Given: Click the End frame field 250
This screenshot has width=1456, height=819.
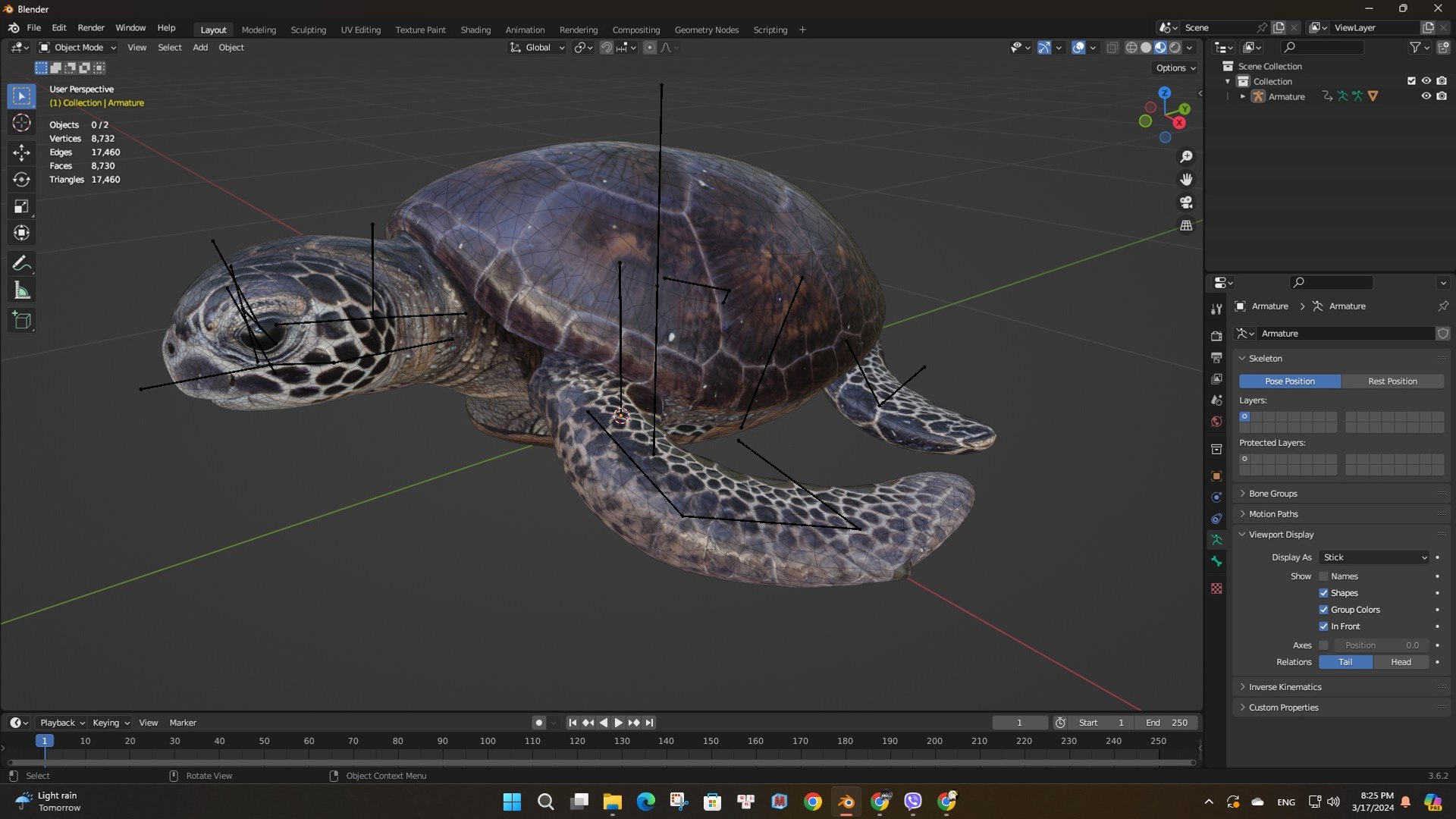Looking at the screenshot, I should [1166, 723].
